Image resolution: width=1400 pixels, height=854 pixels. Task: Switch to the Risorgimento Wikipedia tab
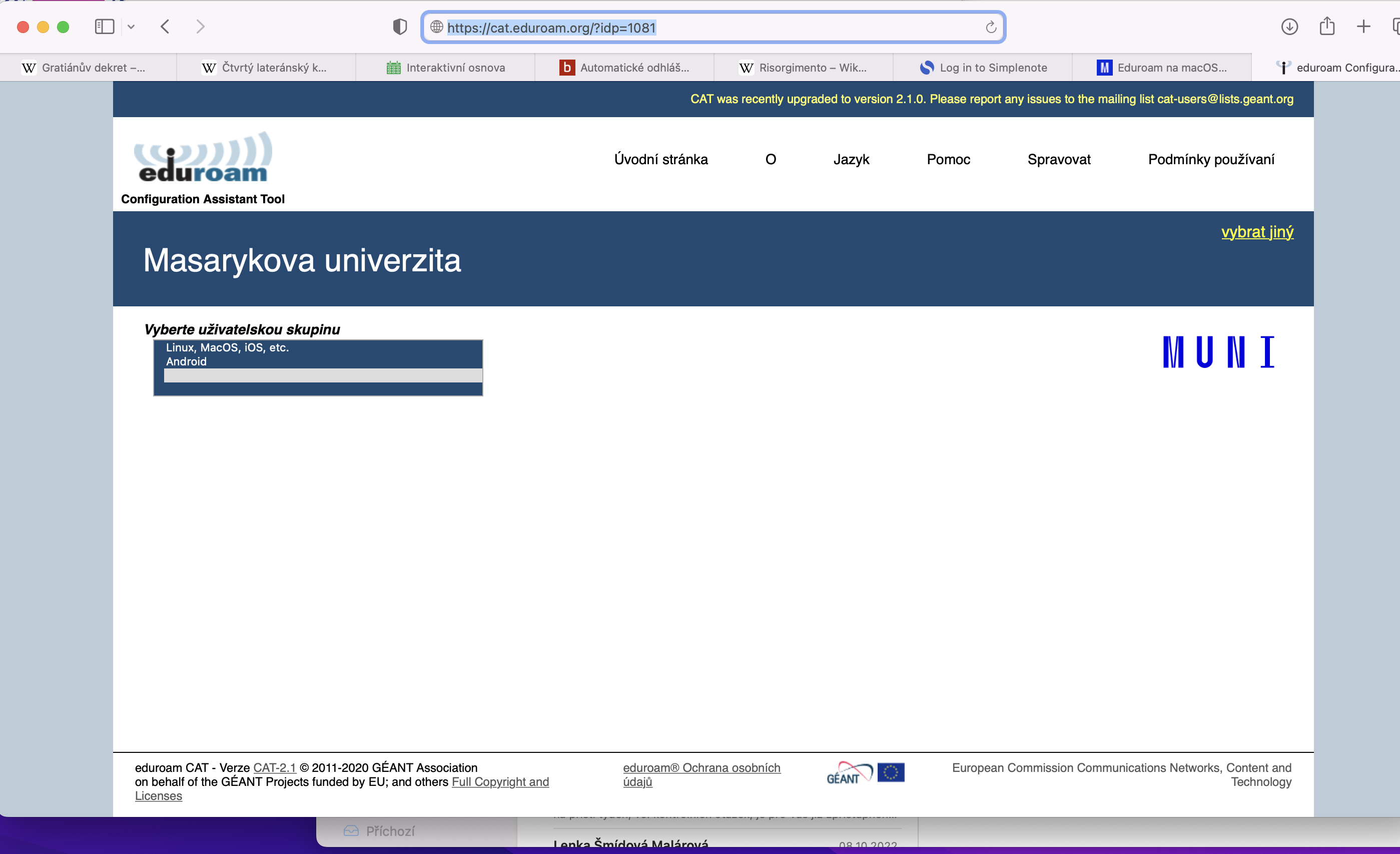click(x=804, y=68)
